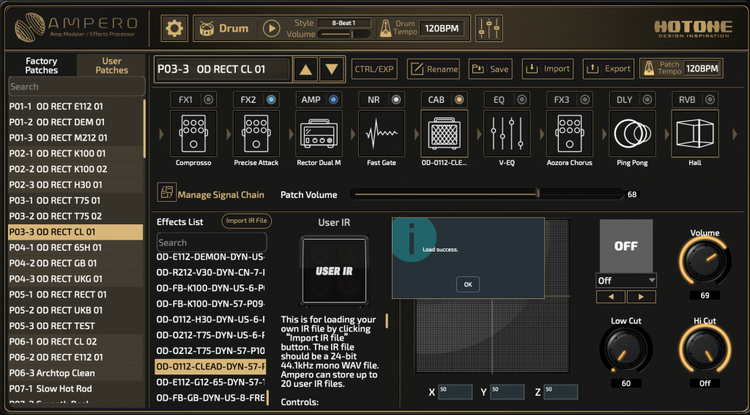Click the next mic arrow button
The height and width of the screenshot is (415, 750).
click(641, 297)
